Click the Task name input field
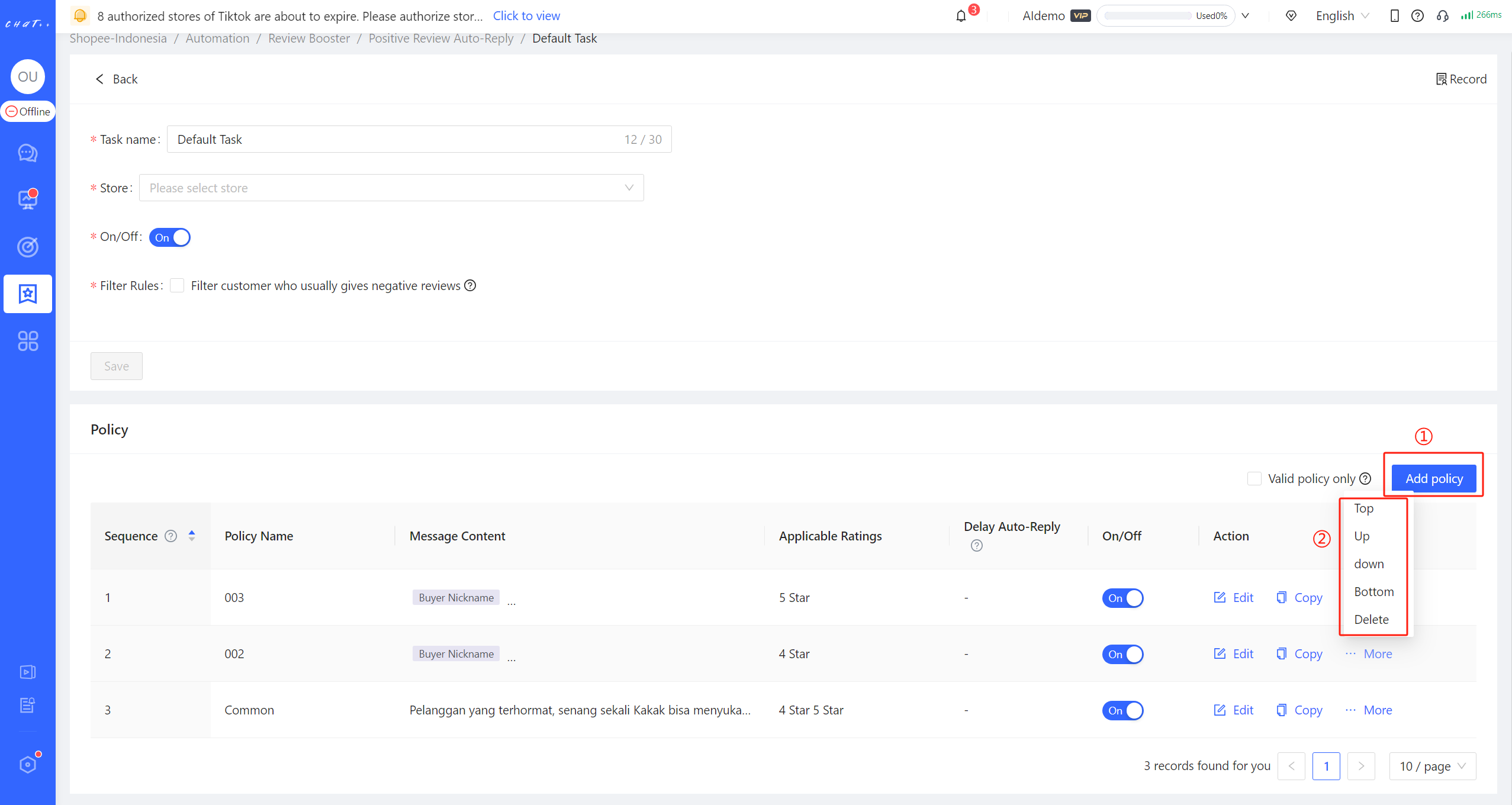This screenshot has width=1512, height=805. click(x=419, y=139)
